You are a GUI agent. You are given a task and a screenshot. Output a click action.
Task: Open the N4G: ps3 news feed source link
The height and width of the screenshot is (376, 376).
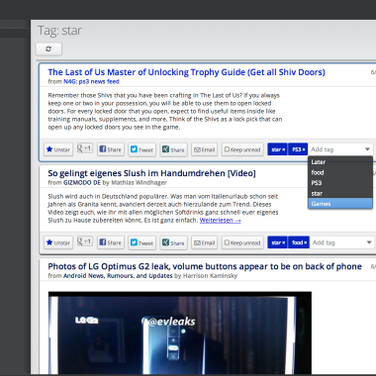point(91,82)
